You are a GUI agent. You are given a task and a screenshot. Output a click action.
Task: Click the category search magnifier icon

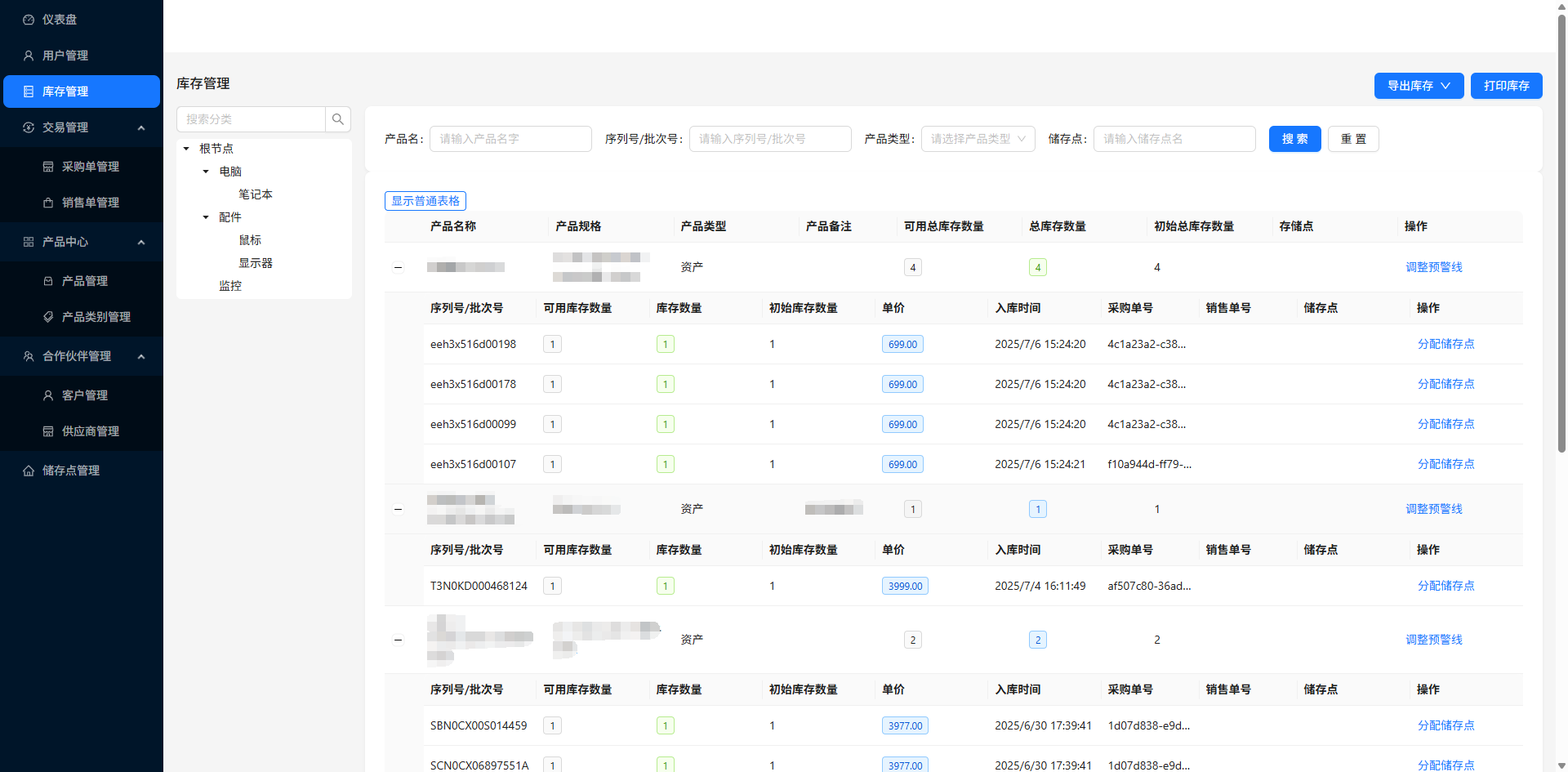[337, 119]
